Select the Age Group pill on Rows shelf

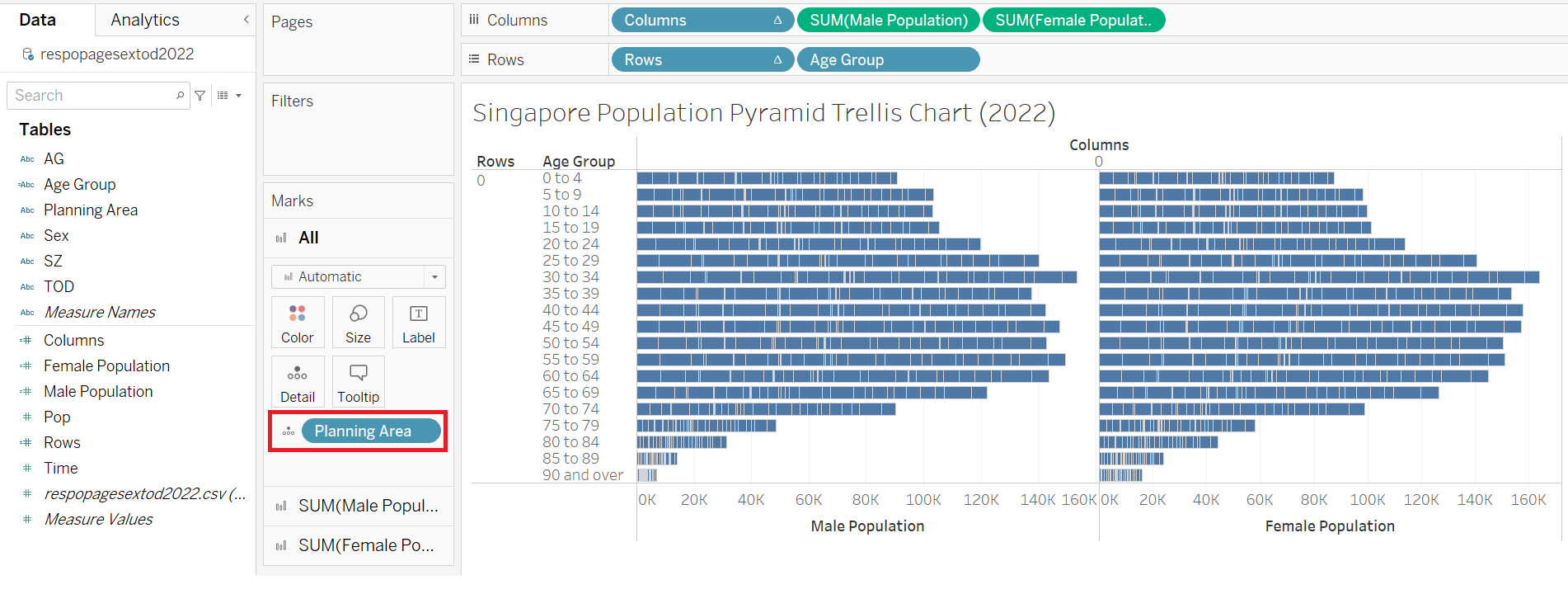(x=888, y=59)
